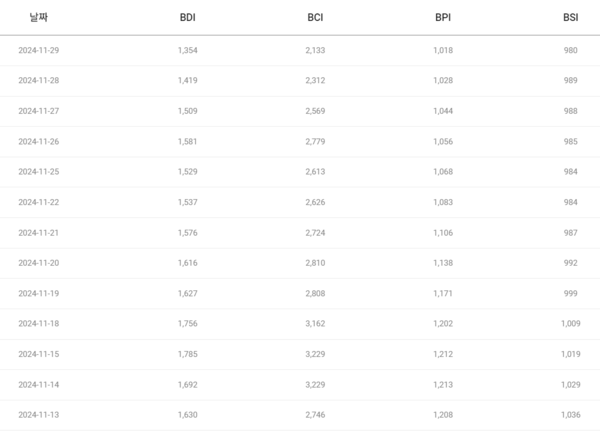The image size is (600, 431).
Task: Click BPI value 1,138 for 2024-11-20
Action: [x=443, y=264]
